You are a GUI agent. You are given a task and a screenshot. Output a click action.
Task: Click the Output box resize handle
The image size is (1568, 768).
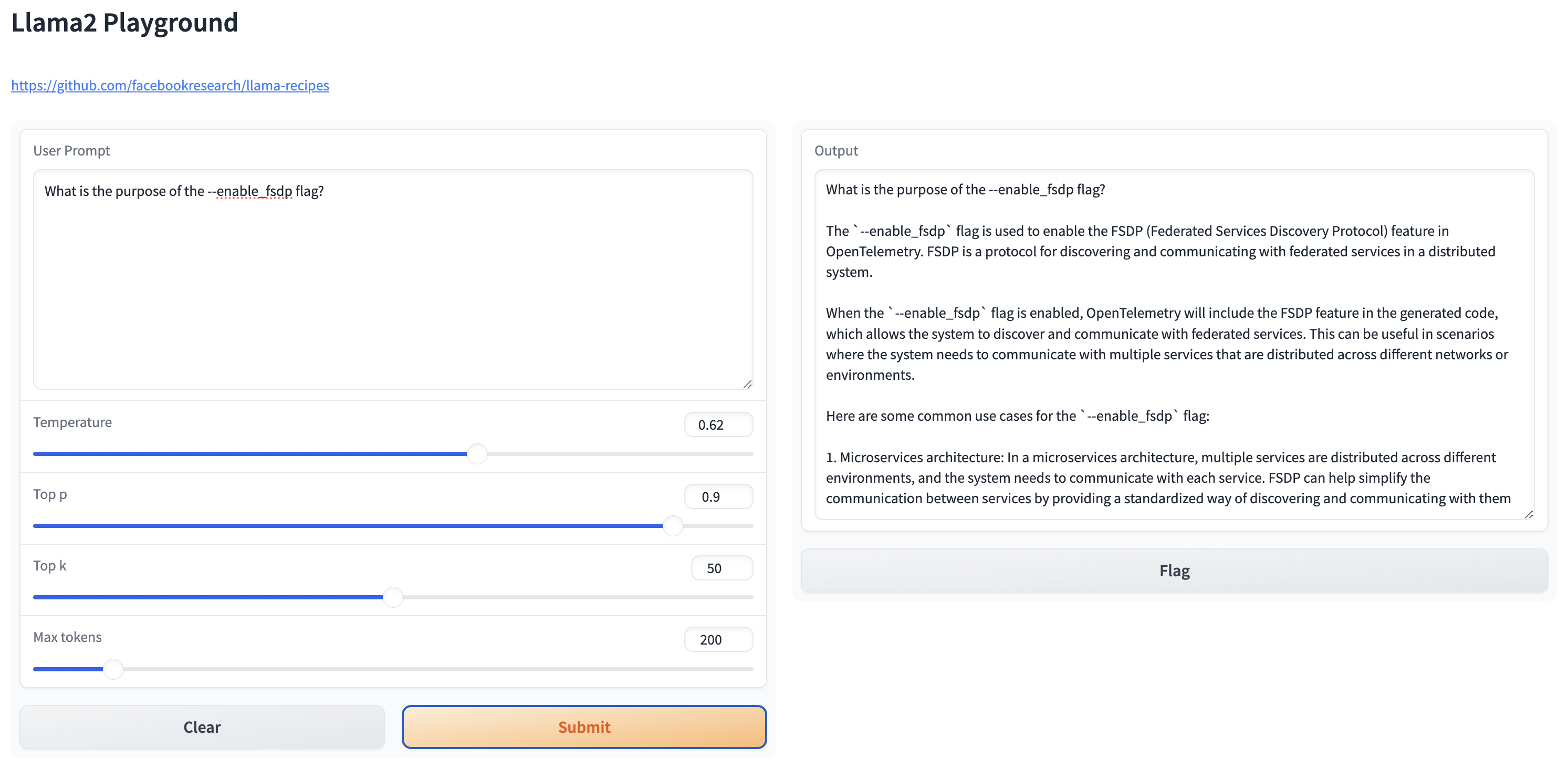(x=1529, y=516)
